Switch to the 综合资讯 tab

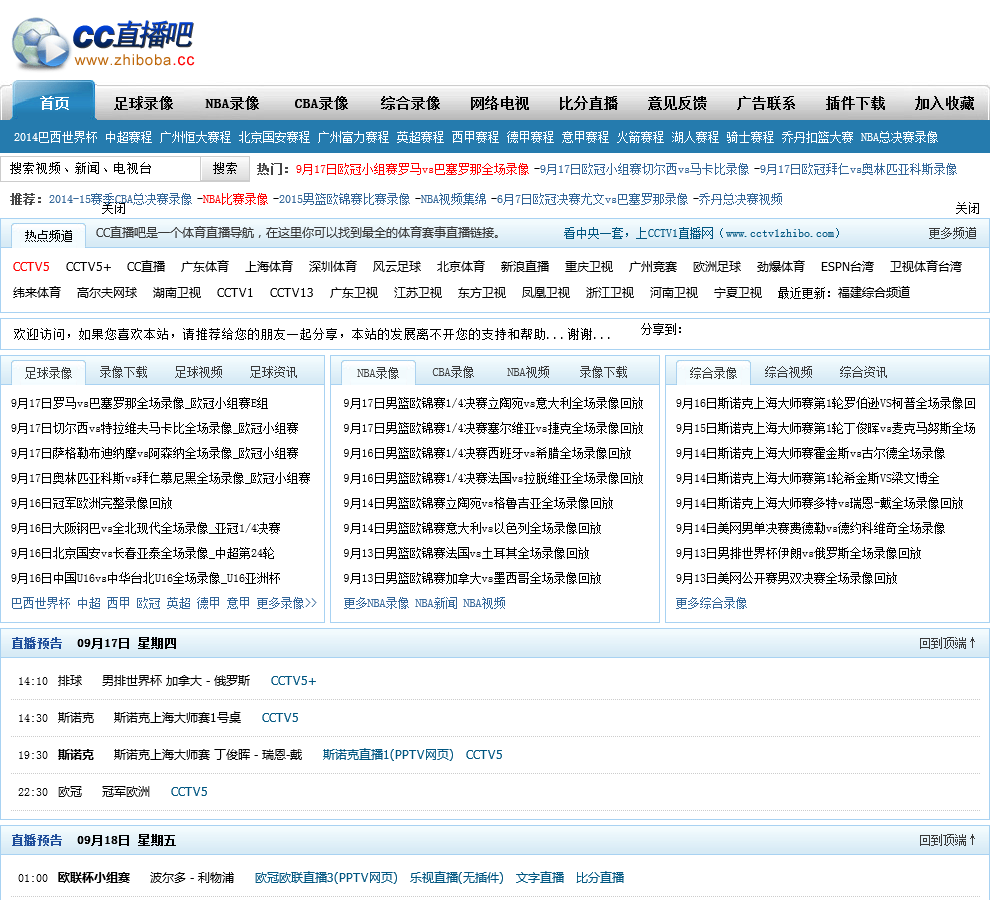(x=863, y=372)
